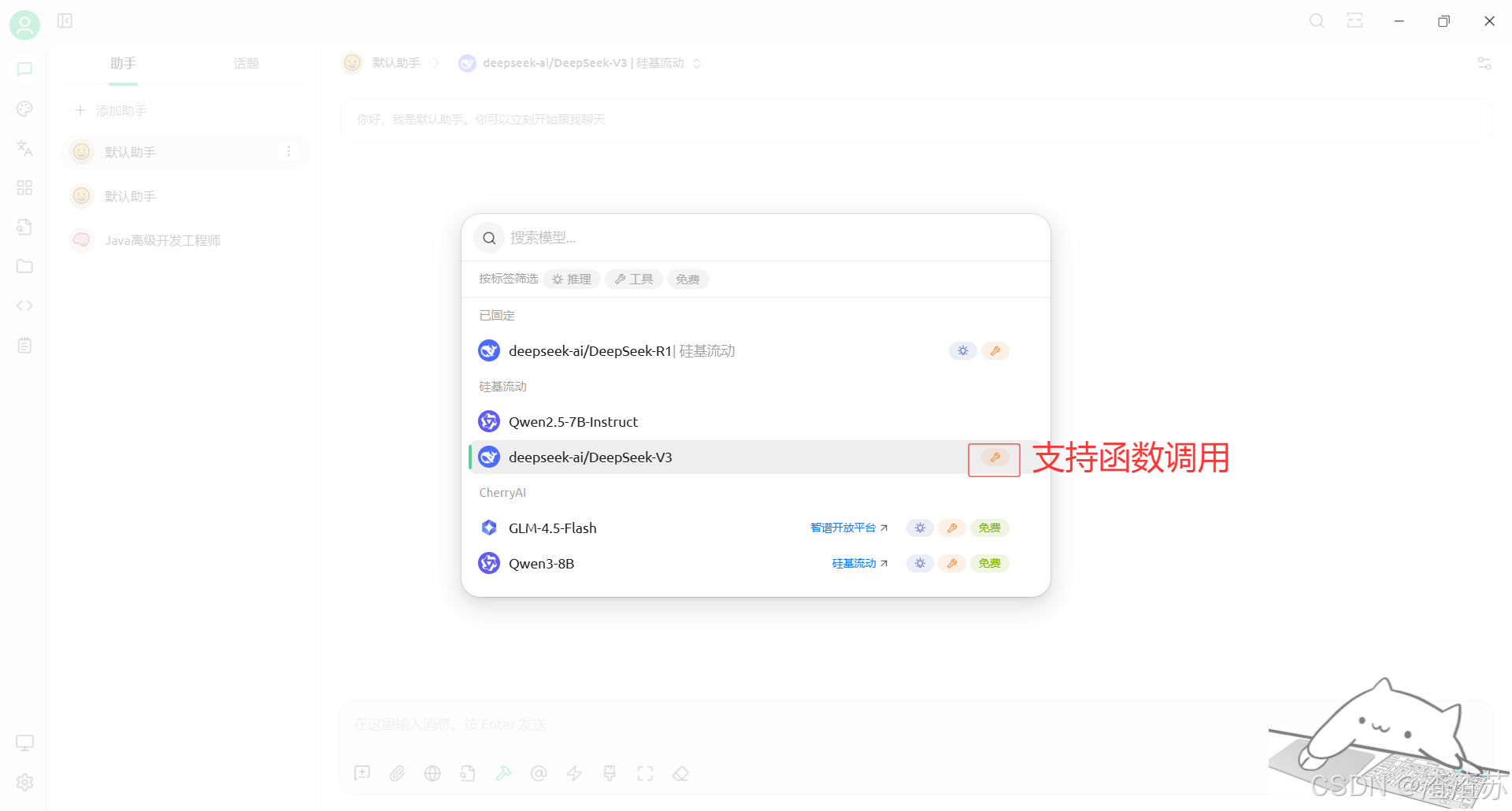Open the code tools sidebar icon
Image resolution: width=1512 pixels, height=811 pixels.
pos(24,306)
